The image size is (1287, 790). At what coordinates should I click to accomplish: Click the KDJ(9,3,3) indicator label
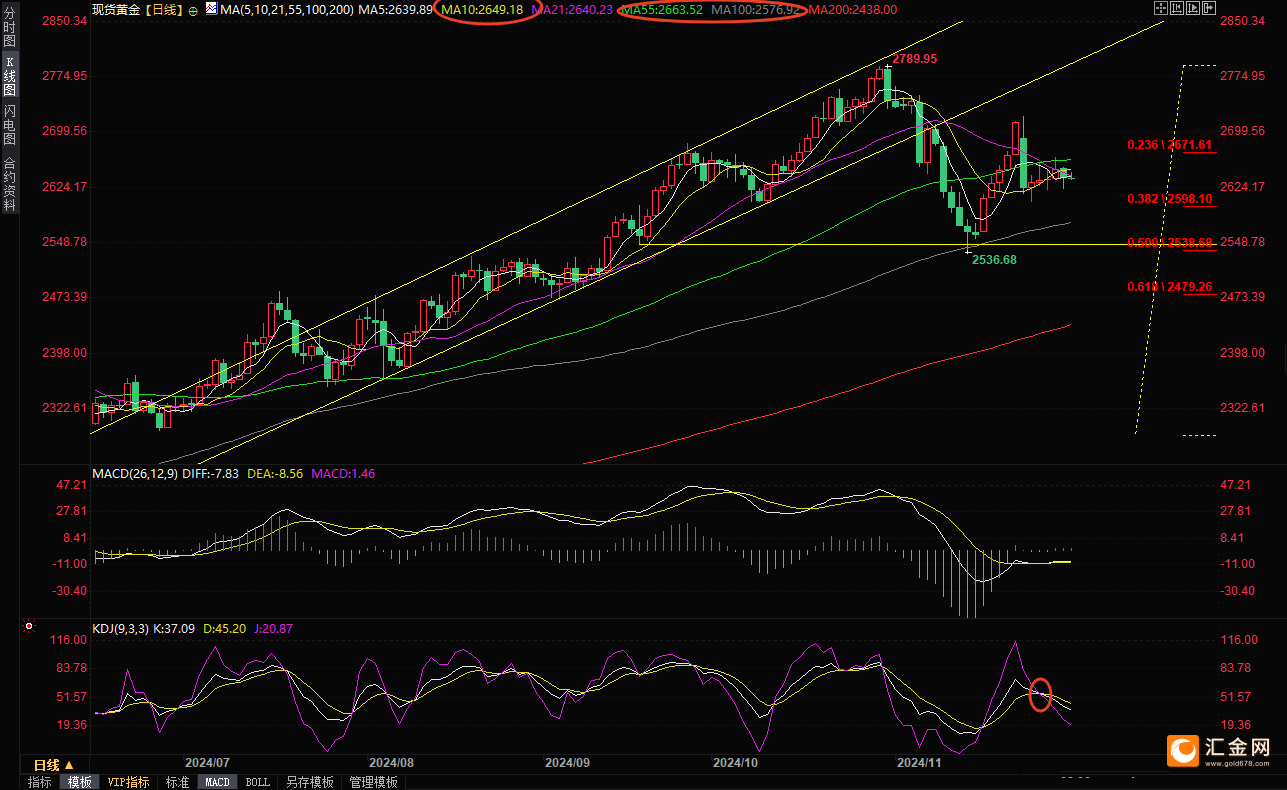[x=123, y=629]
